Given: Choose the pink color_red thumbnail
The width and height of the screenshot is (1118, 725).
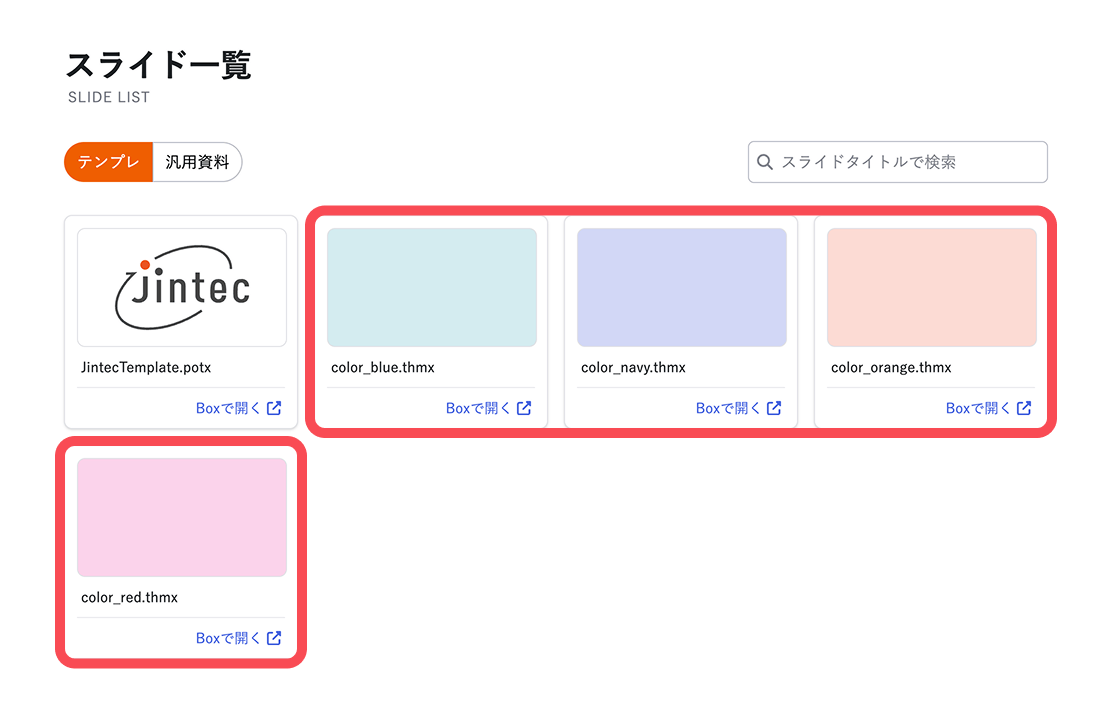Looking at the screenshot, I should click(x=182, y=517).
